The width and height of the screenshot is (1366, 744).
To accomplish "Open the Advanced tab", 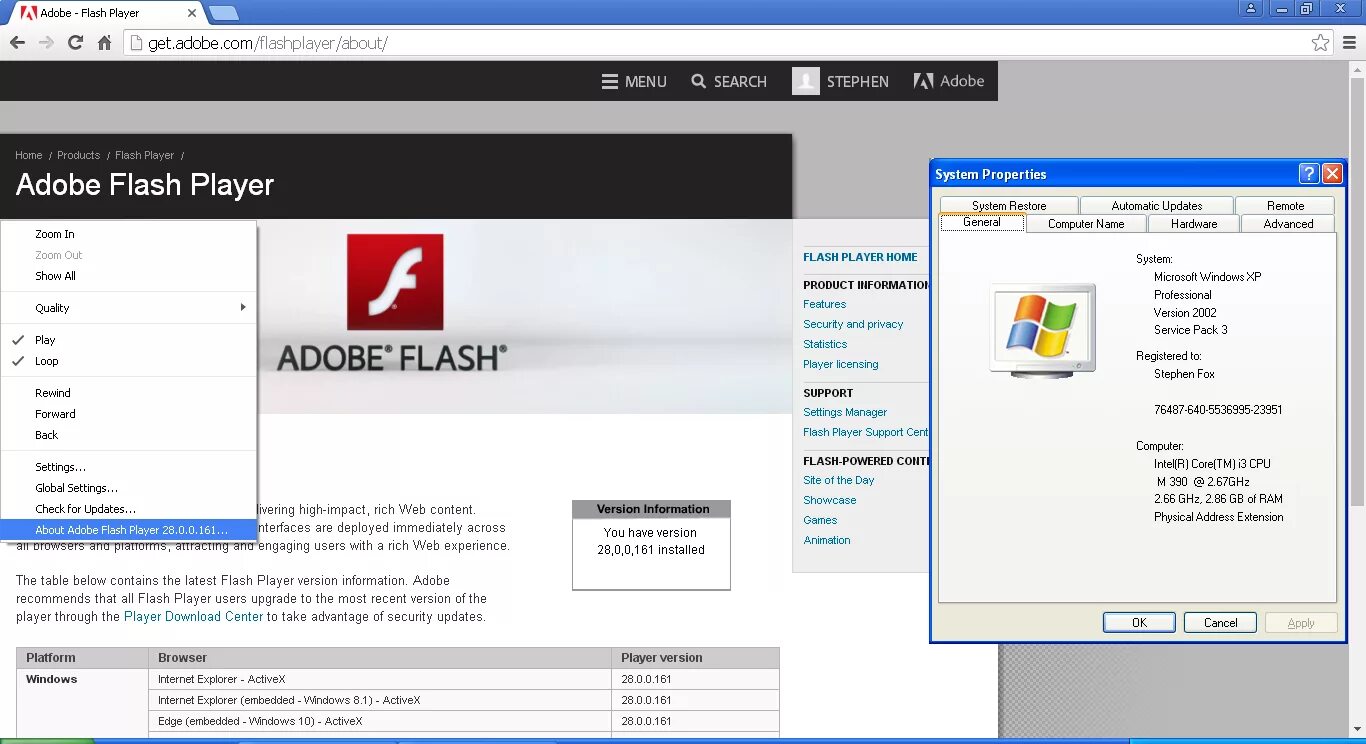I will [1288, 223].
